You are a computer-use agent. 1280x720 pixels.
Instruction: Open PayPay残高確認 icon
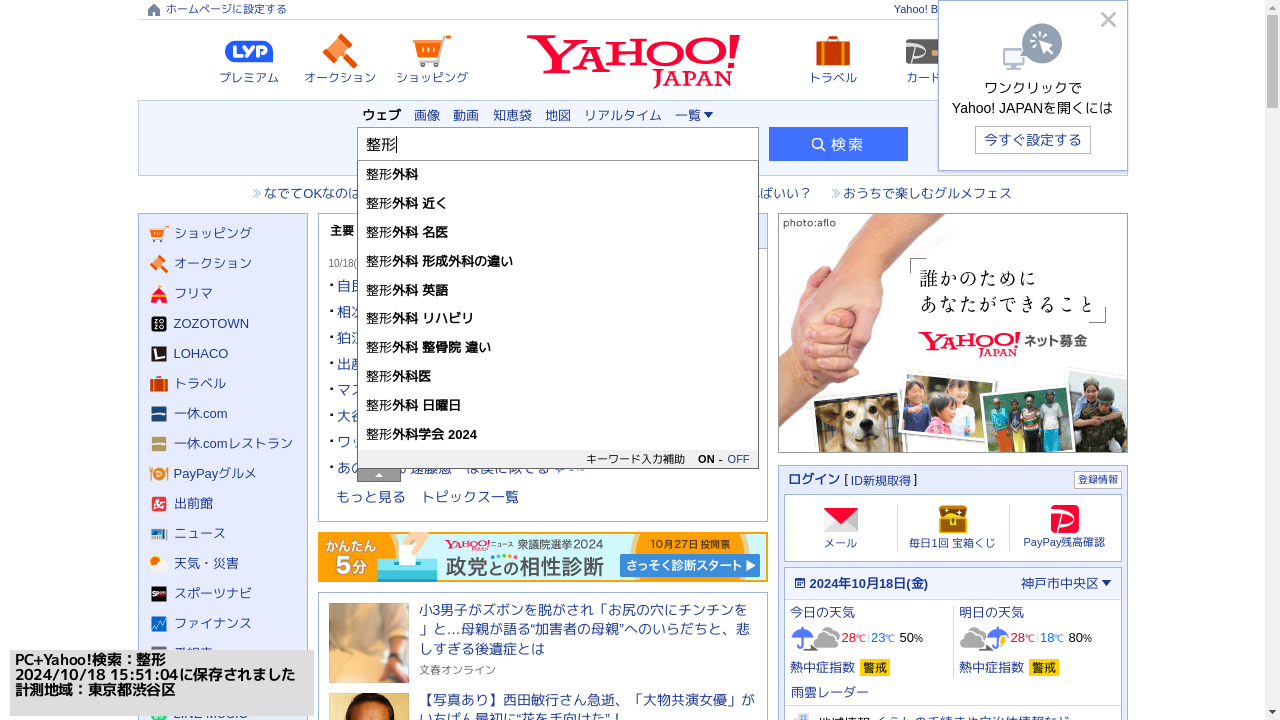pyautogui.click(x=1064, y=519)
